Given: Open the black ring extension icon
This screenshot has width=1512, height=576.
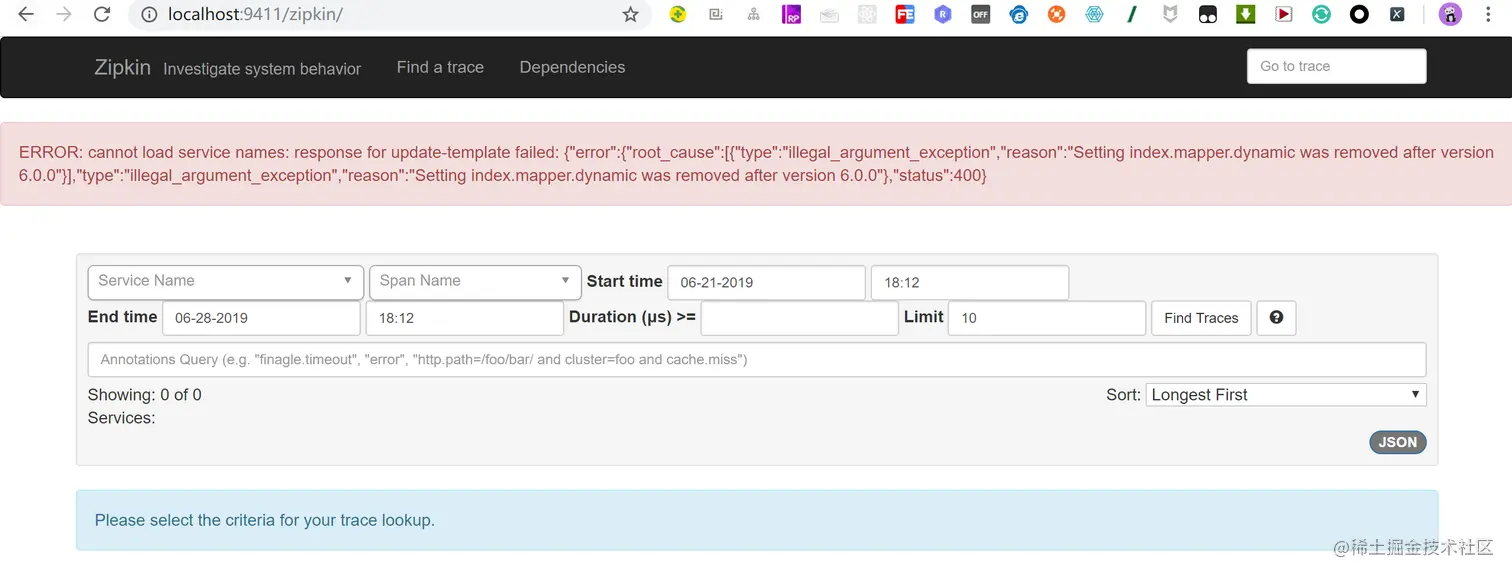Looking at the screenshot, I should click(x=1359, y=15).
